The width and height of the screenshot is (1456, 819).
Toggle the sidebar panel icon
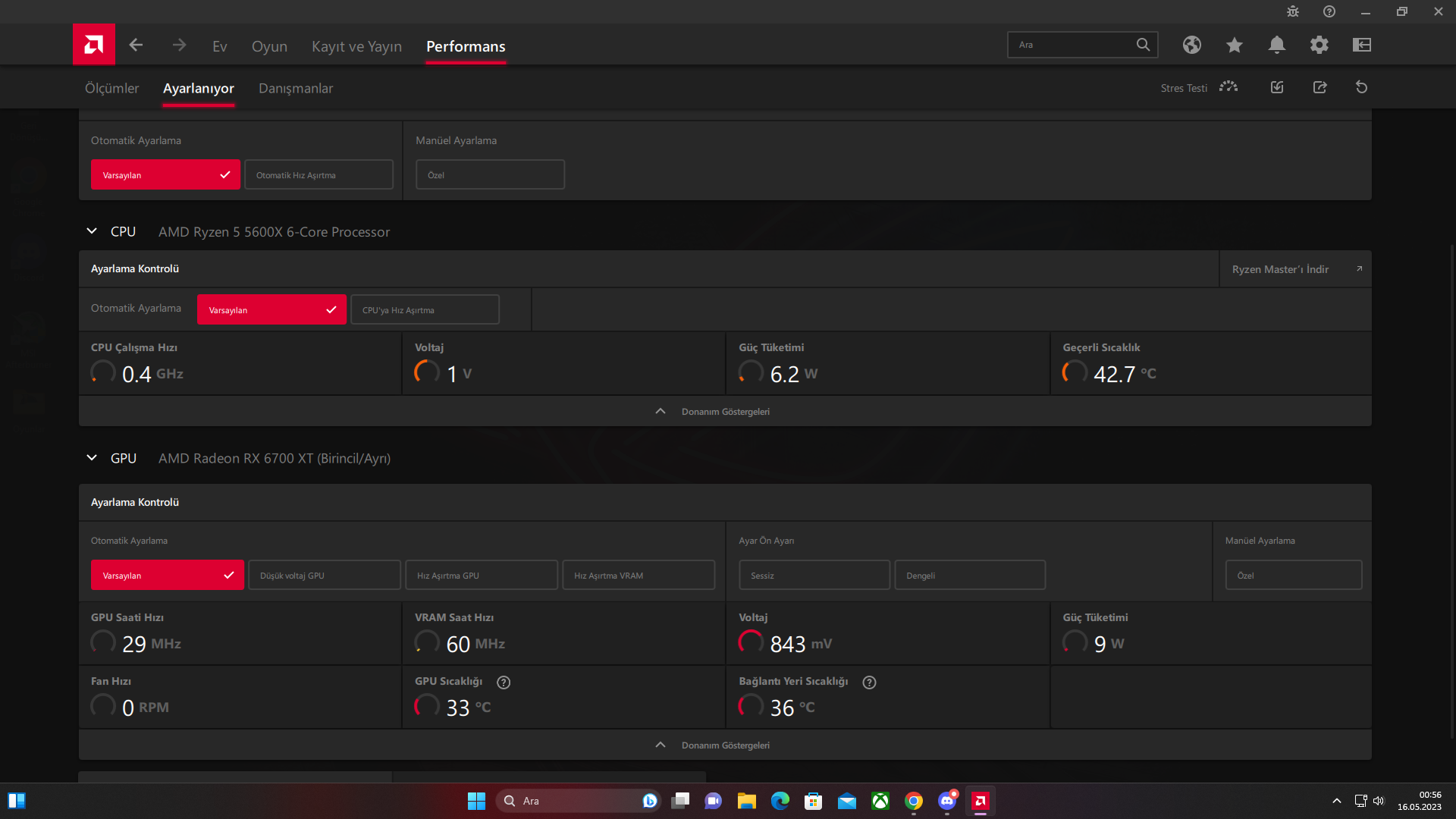coord(1362,45)
